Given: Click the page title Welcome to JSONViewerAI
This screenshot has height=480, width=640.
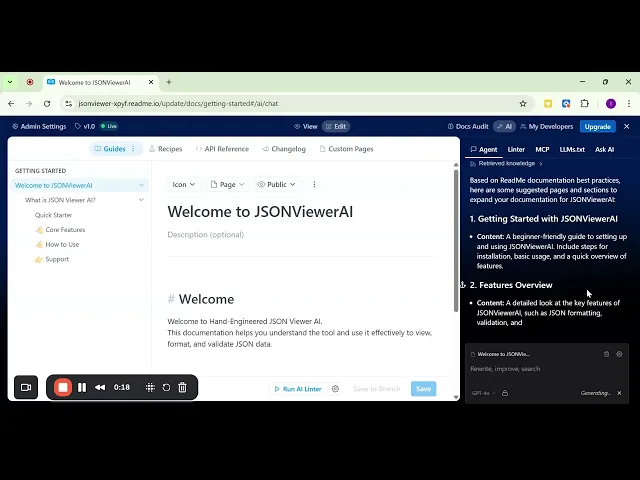Looking at the screenshot, I should pos(260,212).
